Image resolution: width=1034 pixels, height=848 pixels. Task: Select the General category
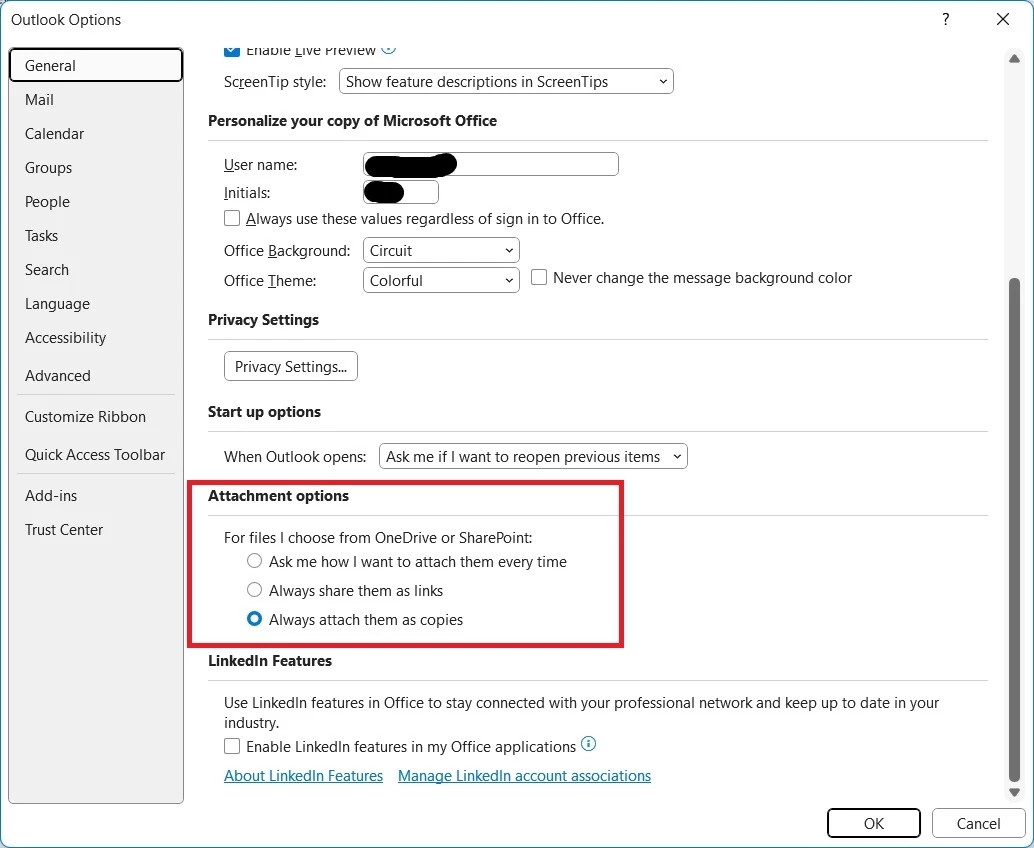coord(96,65)
